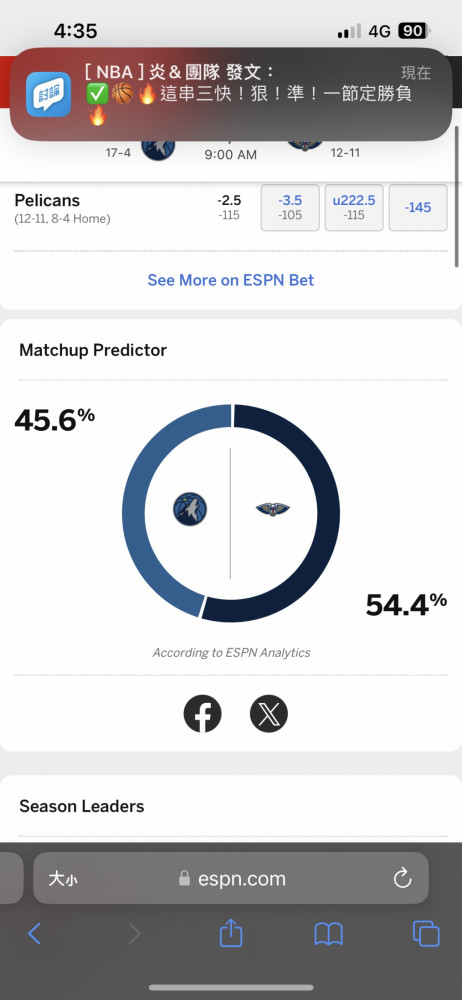Open the NBA notification banner text
The width and height of the screenshot is (462, 1000).
249,94
